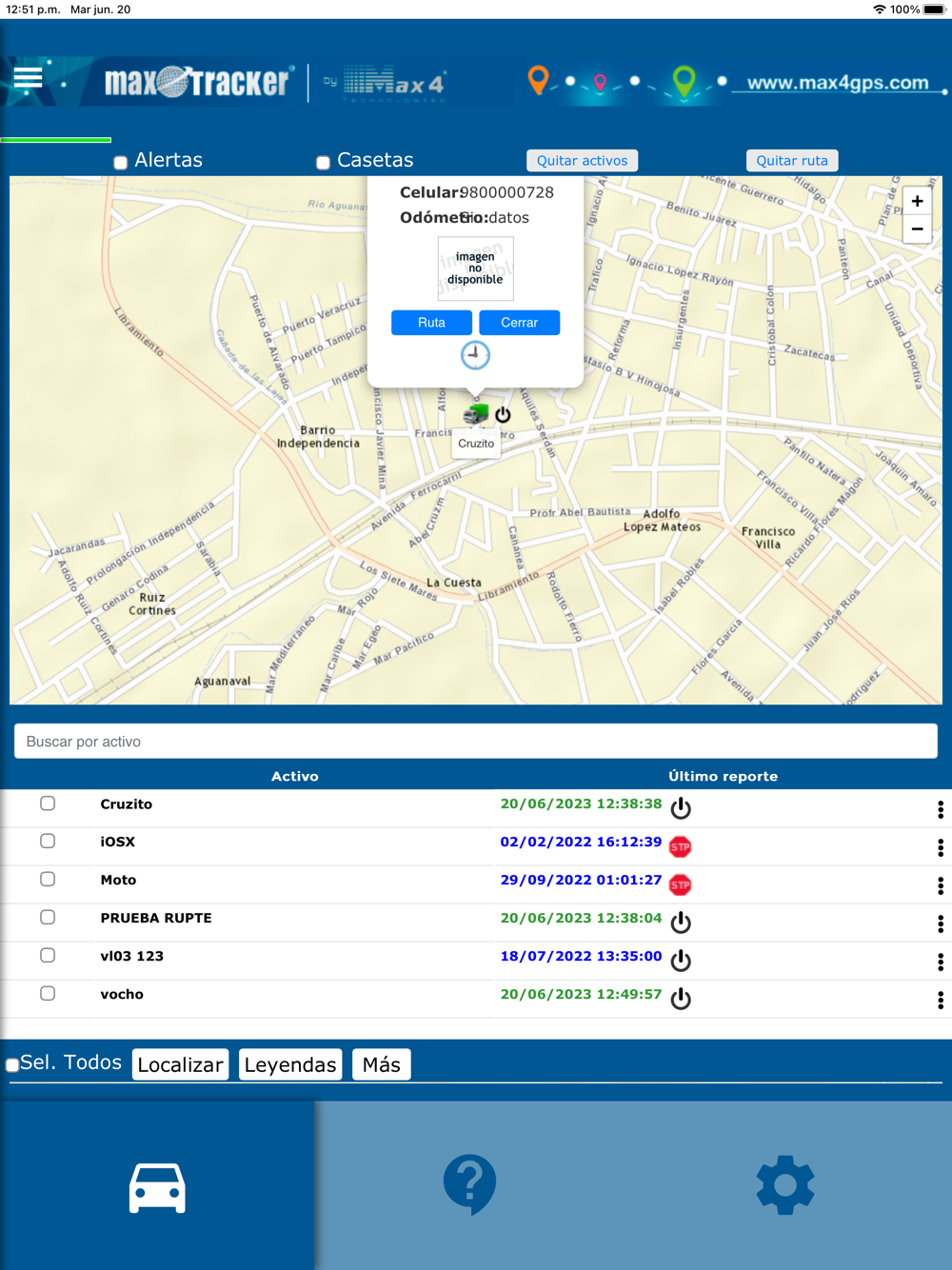Click the MaxTracker logo
The height and width of the screenshot is (1270, 952).
click(197, 82)
